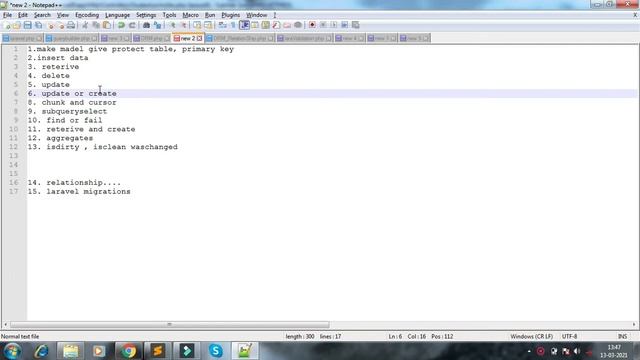The image size is (640, 360).
Task: Click the Playback macro icon
Action: point(334,25)
